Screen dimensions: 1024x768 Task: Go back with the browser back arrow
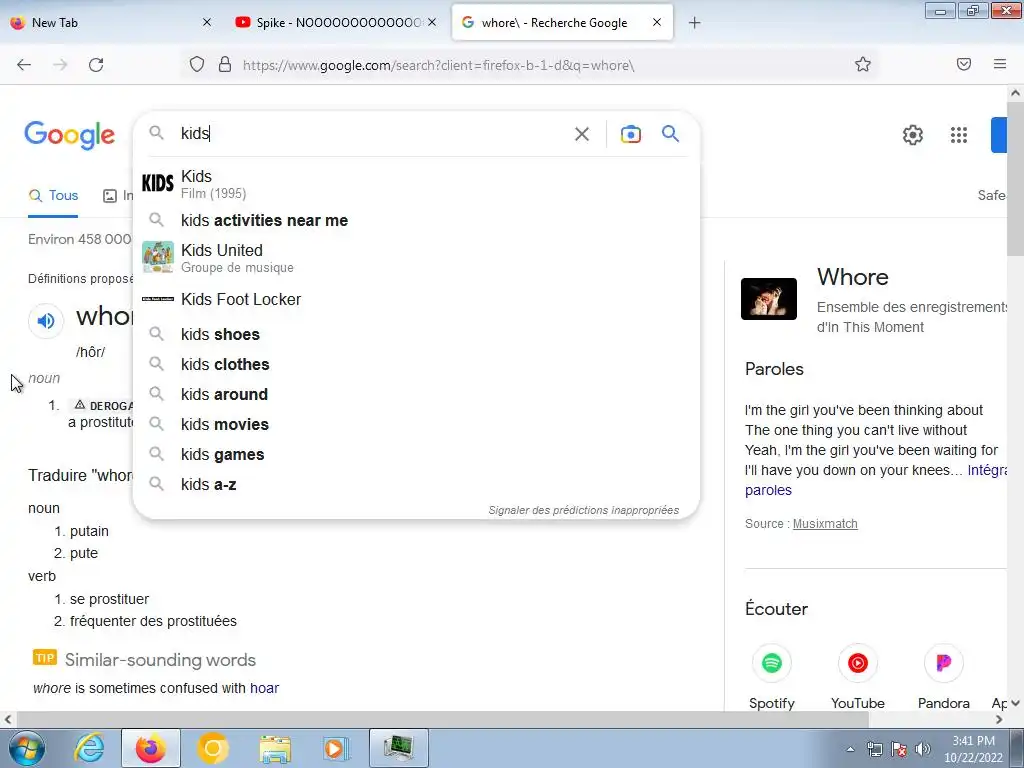(24, 65)
